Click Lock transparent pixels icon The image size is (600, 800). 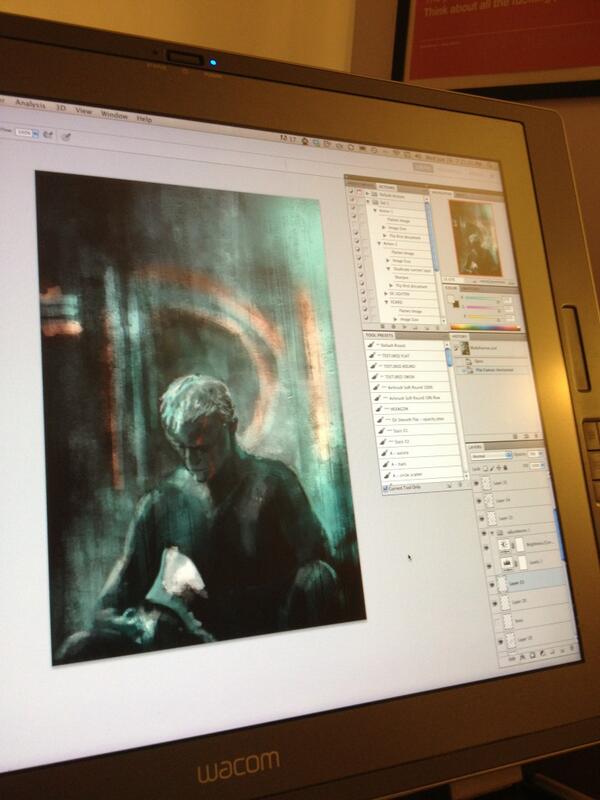click(485, 468)
